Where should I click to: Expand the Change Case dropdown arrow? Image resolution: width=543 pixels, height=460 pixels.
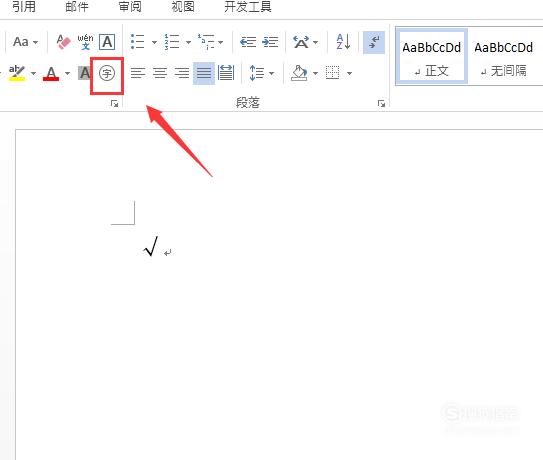35,43
